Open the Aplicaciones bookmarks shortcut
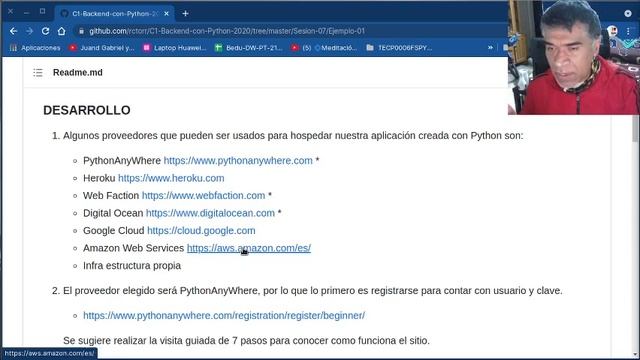 point(35,48)
